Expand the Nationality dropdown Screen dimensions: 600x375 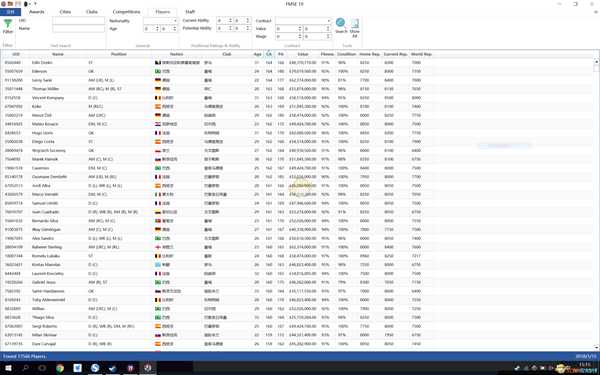[175, 21]
